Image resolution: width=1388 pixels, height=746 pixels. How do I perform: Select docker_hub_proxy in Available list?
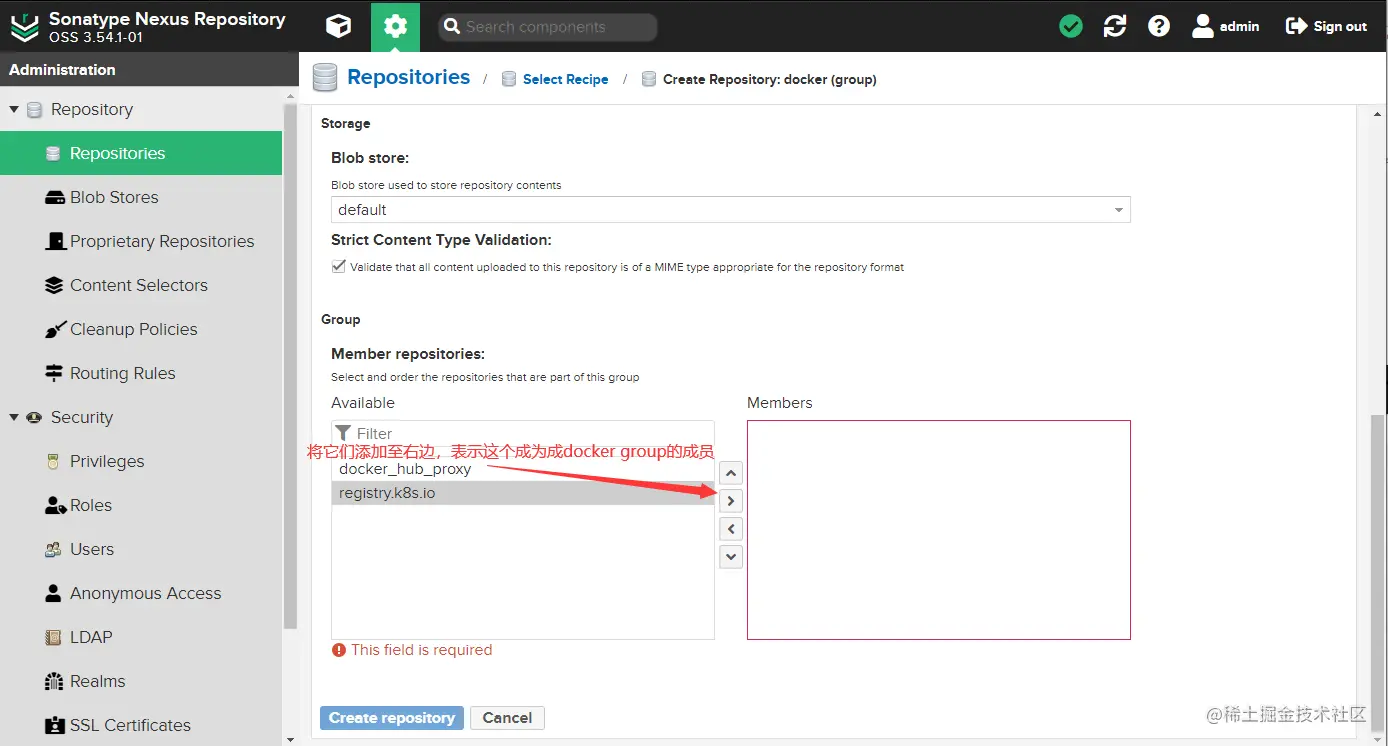[523, 469]
